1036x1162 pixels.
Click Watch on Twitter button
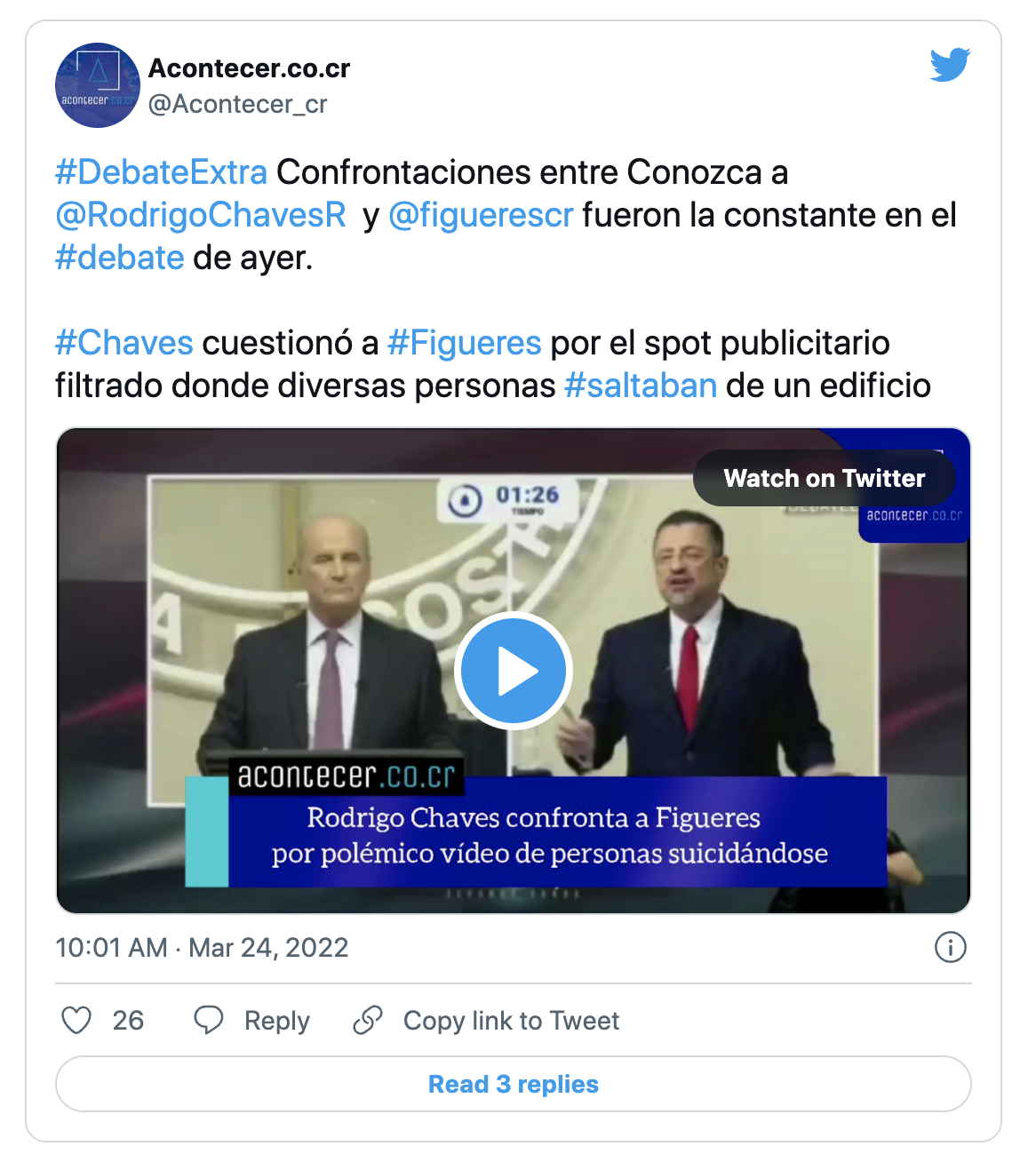tap(825, 478)
